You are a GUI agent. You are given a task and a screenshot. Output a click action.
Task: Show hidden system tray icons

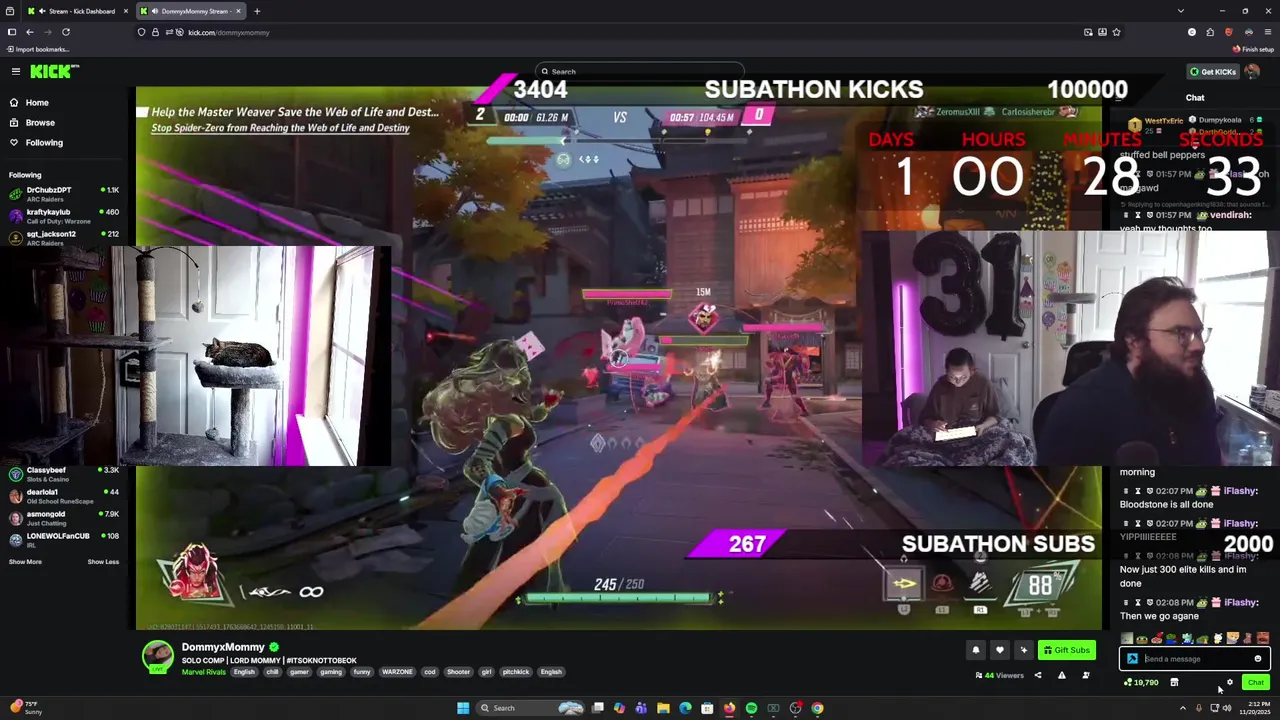tap(1183, 708)
